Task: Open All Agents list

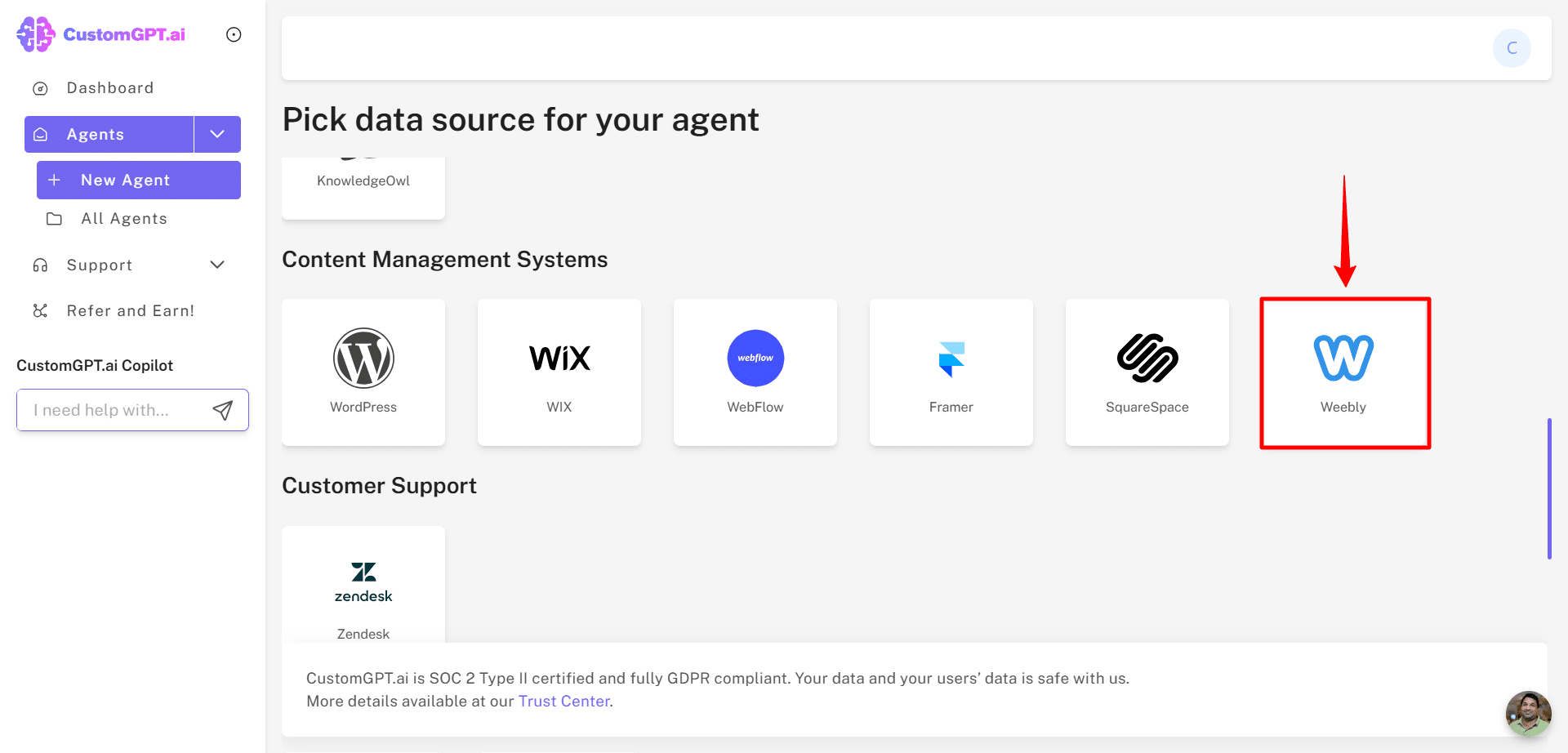Action: (124, 219)
